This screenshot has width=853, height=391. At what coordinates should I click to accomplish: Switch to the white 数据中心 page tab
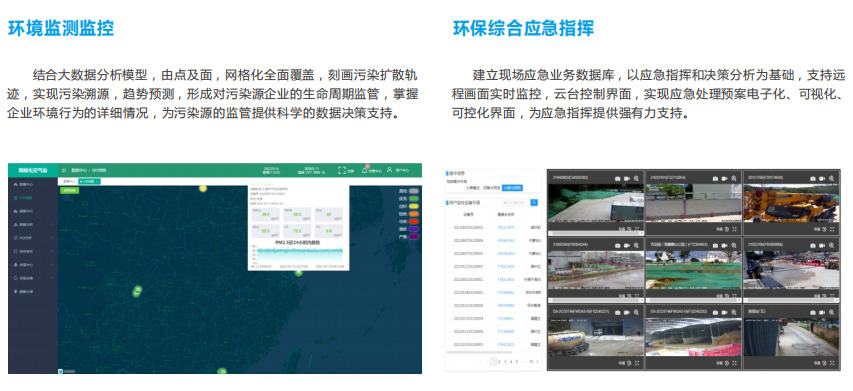tap(69, 182)
